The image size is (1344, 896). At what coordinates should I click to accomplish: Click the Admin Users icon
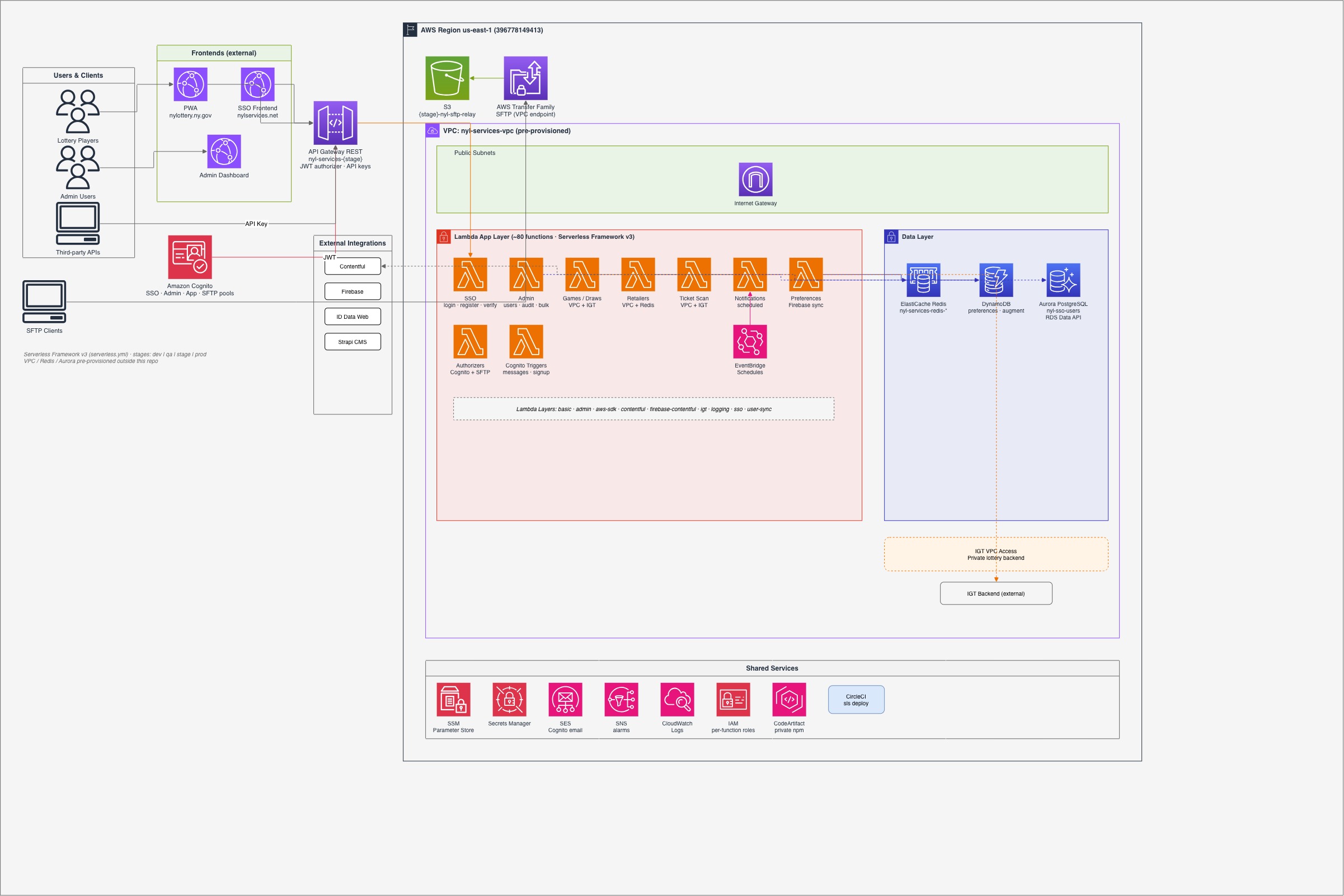[x=78, y=167]
